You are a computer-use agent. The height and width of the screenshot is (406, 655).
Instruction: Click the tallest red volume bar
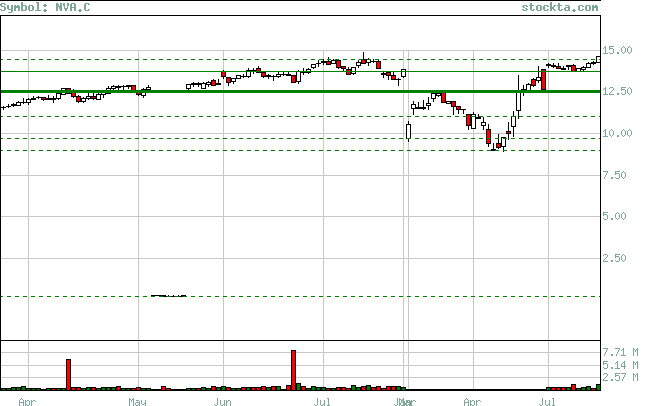[x=293, y=370]
